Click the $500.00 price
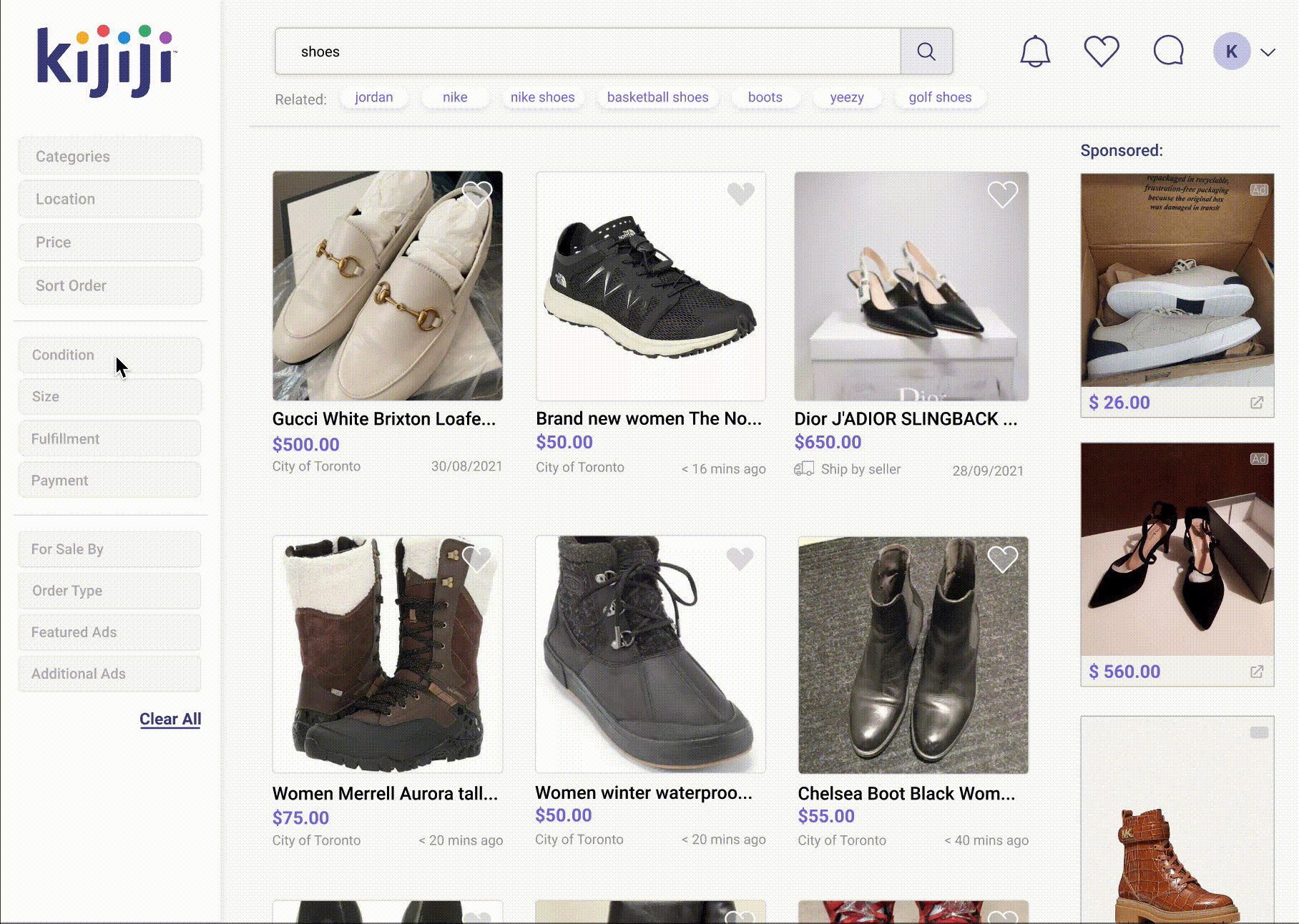This screenshot has width=1299, height=924. tap(305, 445)
